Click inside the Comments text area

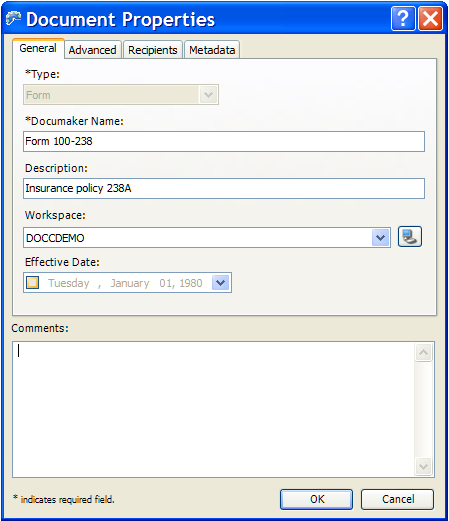(213, 409)
